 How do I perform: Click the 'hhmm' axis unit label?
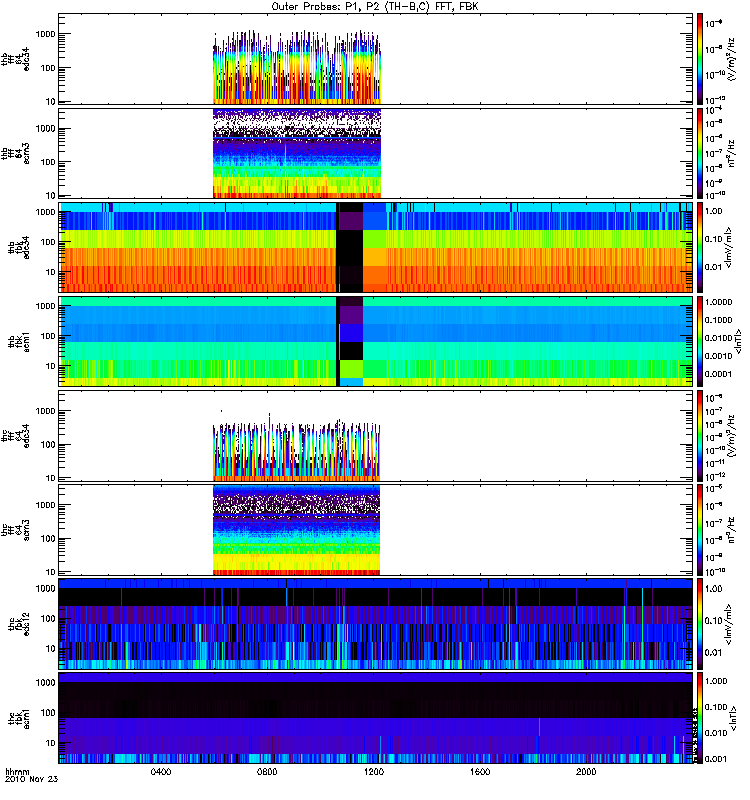[x=17, y=771]
